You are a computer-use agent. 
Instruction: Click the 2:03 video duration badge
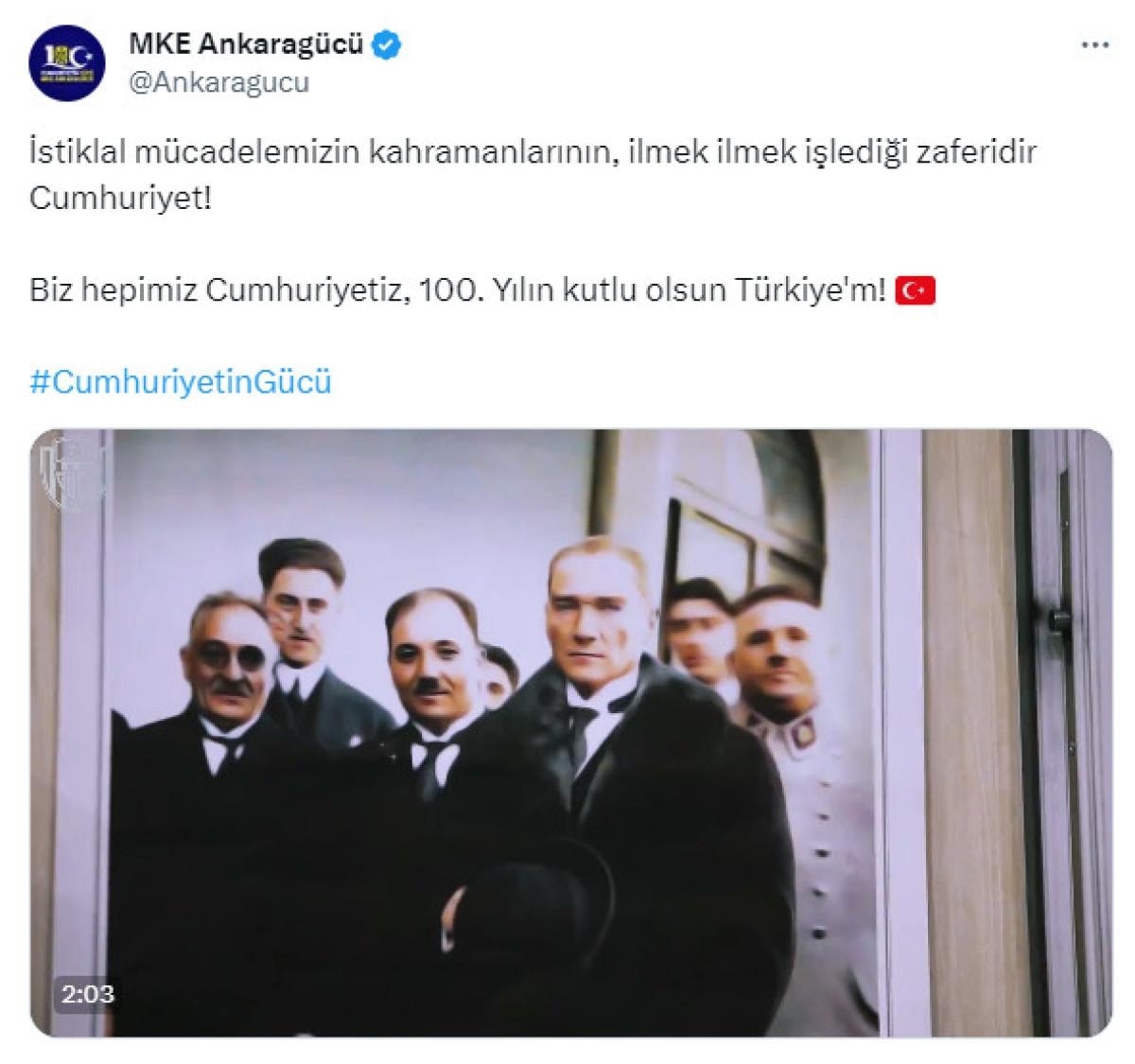coord(88,994)
